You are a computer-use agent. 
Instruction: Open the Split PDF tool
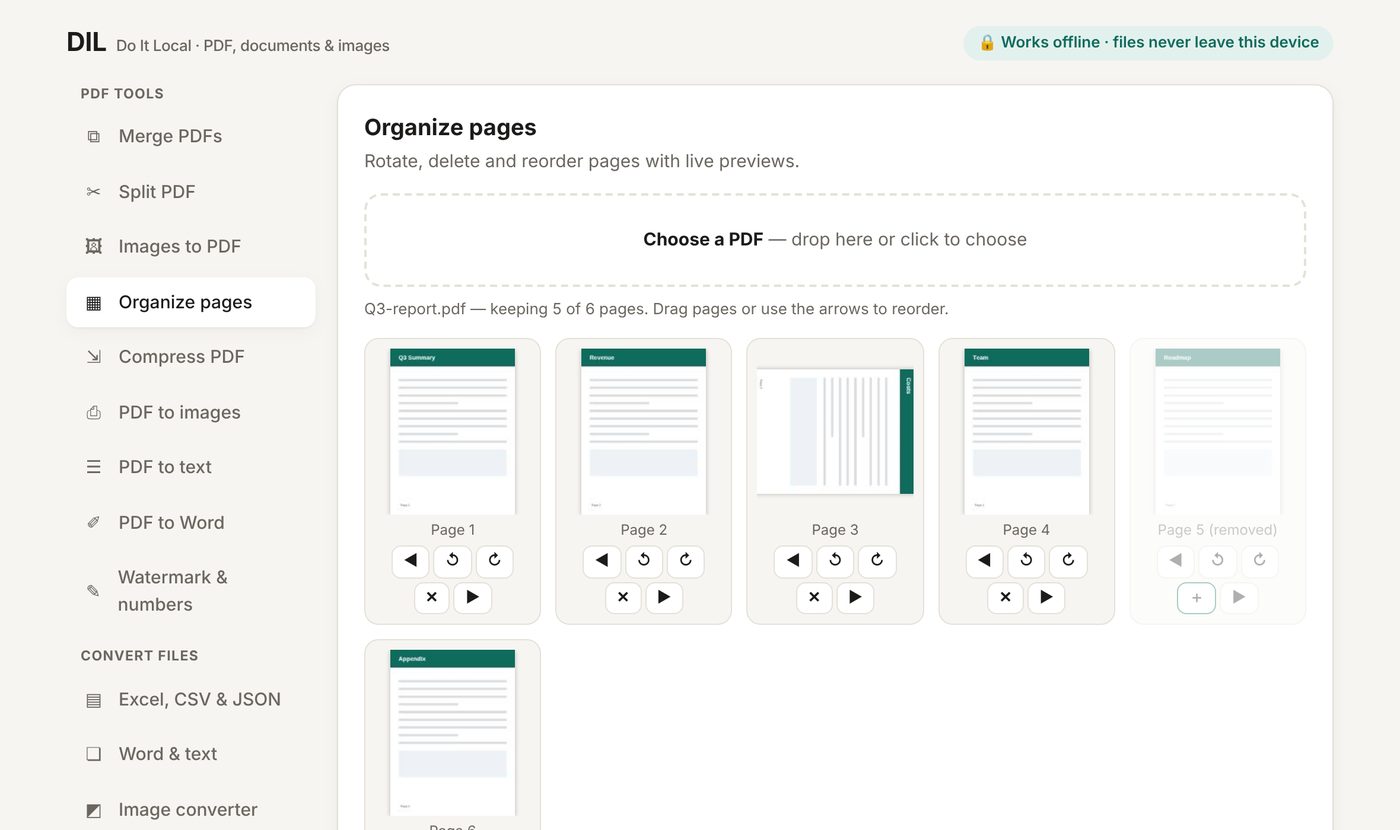tap(191, 192)
